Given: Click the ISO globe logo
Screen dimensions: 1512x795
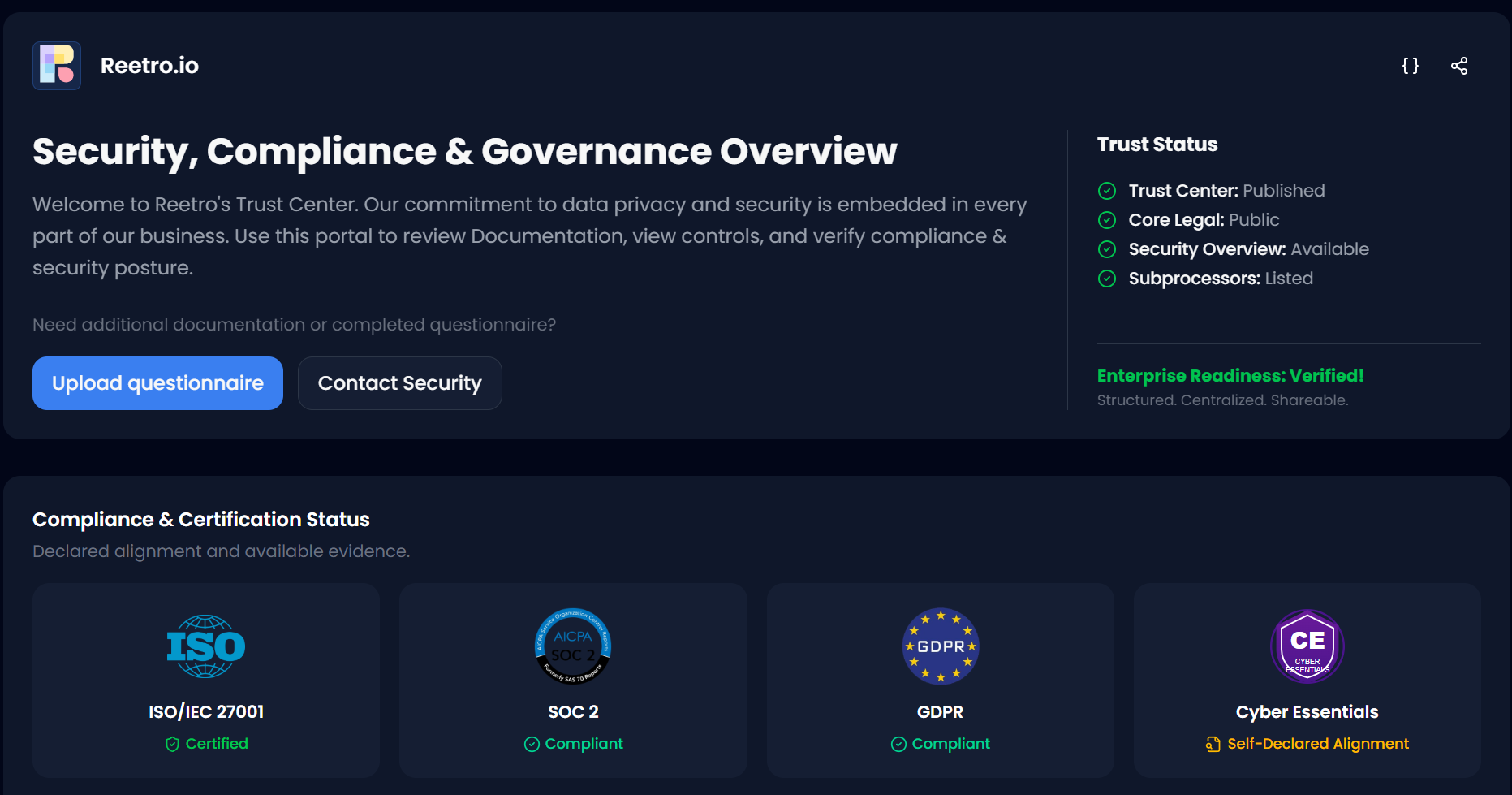Looking at the screenshot, I should pos(206,646).
